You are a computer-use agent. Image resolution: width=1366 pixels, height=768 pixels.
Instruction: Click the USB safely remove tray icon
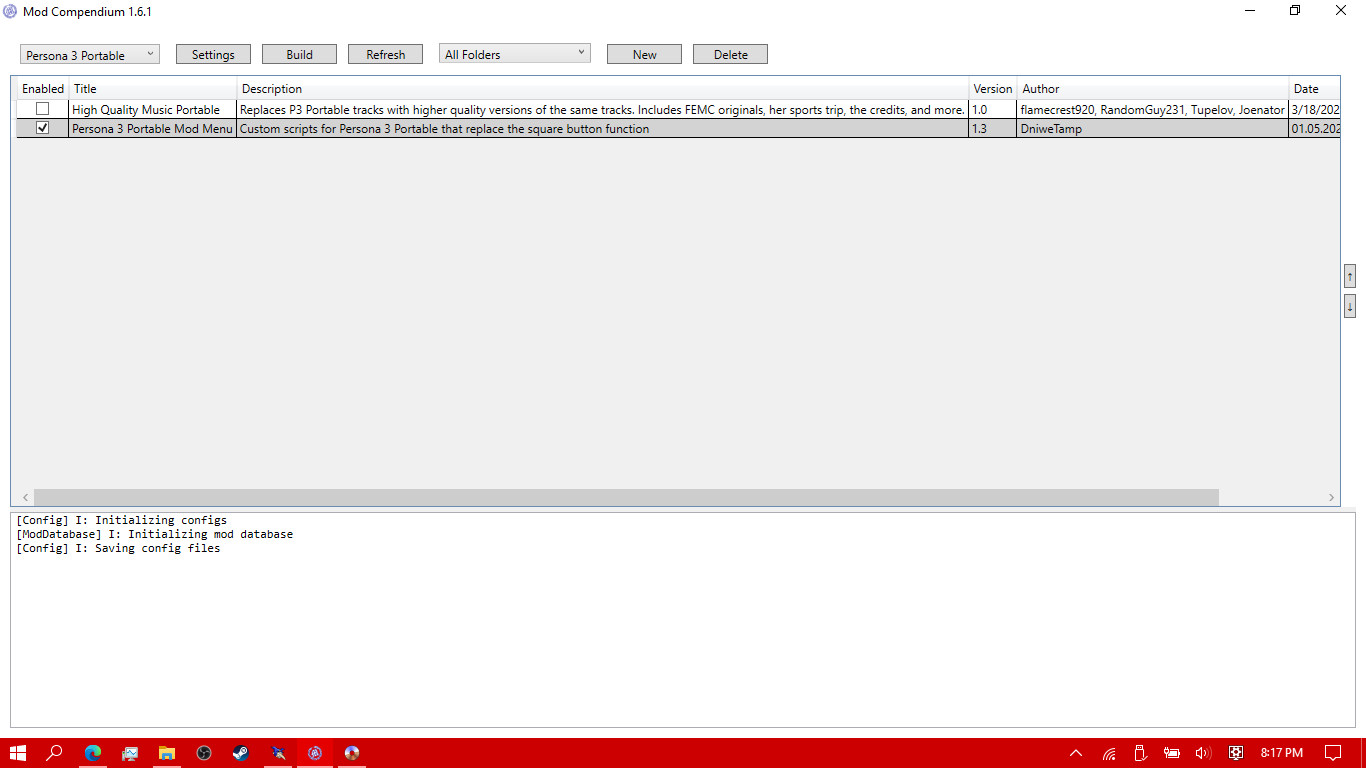tap(1140, 753)
